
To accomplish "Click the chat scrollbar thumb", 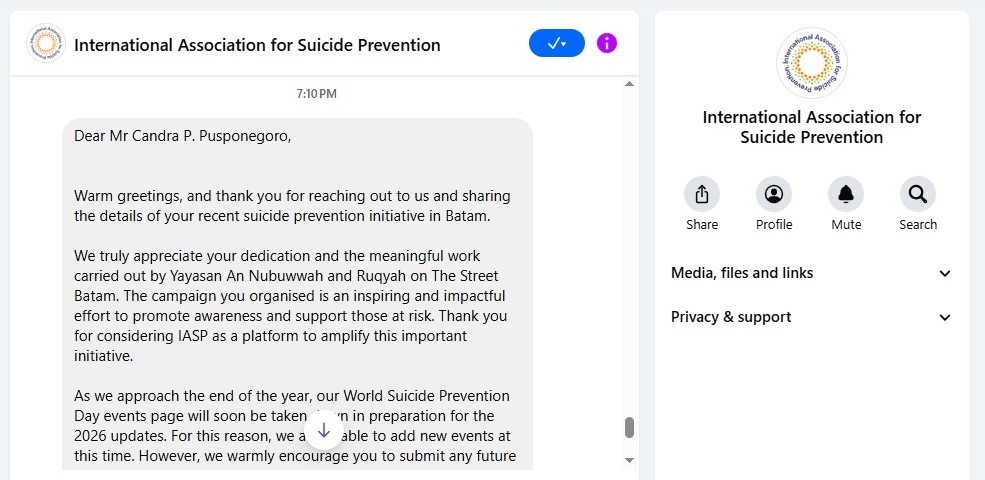I will [x=629, y=427].
